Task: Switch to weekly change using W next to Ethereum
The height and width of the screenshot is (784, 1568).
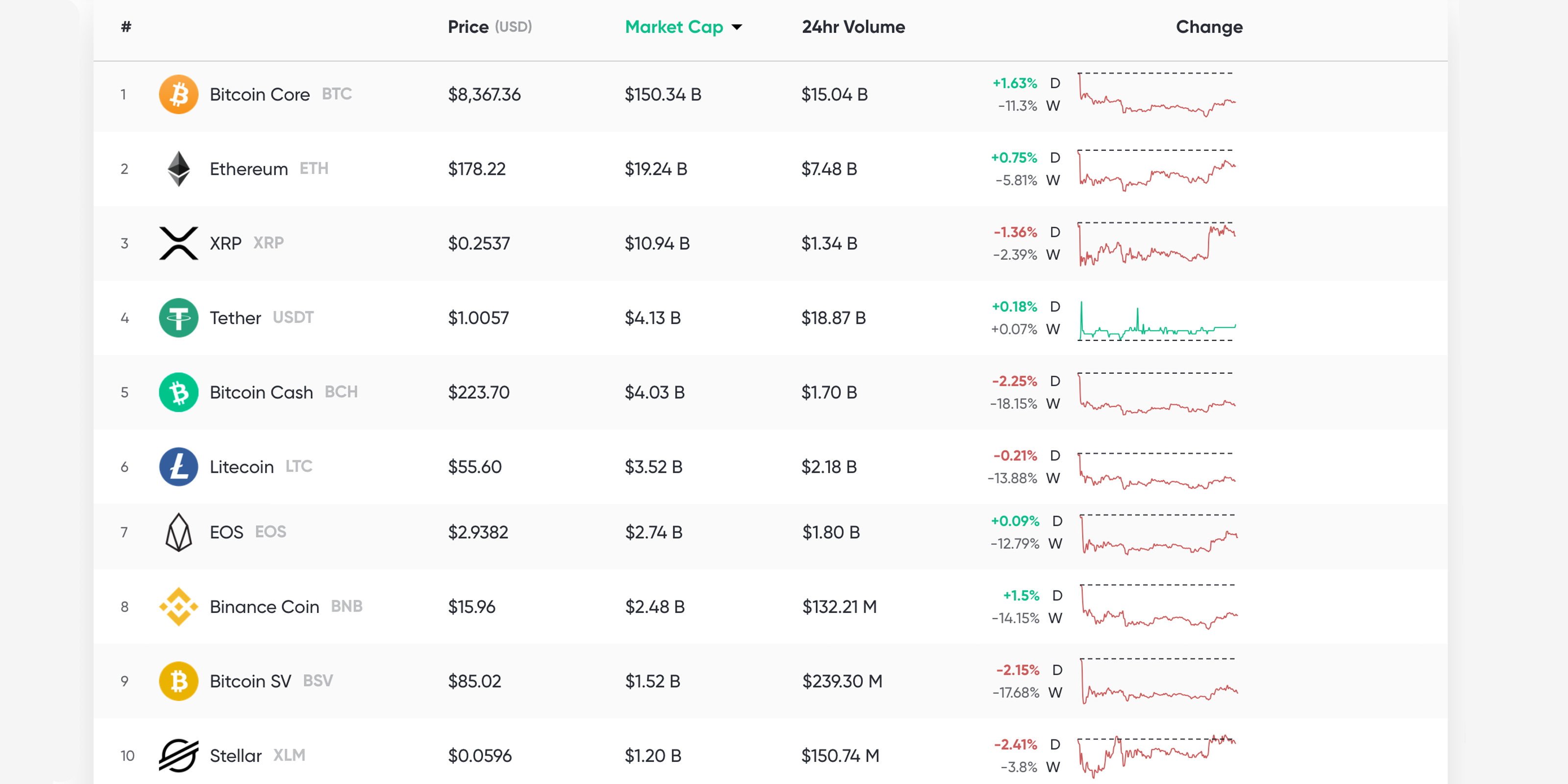Action: (x=1055, y=180)
